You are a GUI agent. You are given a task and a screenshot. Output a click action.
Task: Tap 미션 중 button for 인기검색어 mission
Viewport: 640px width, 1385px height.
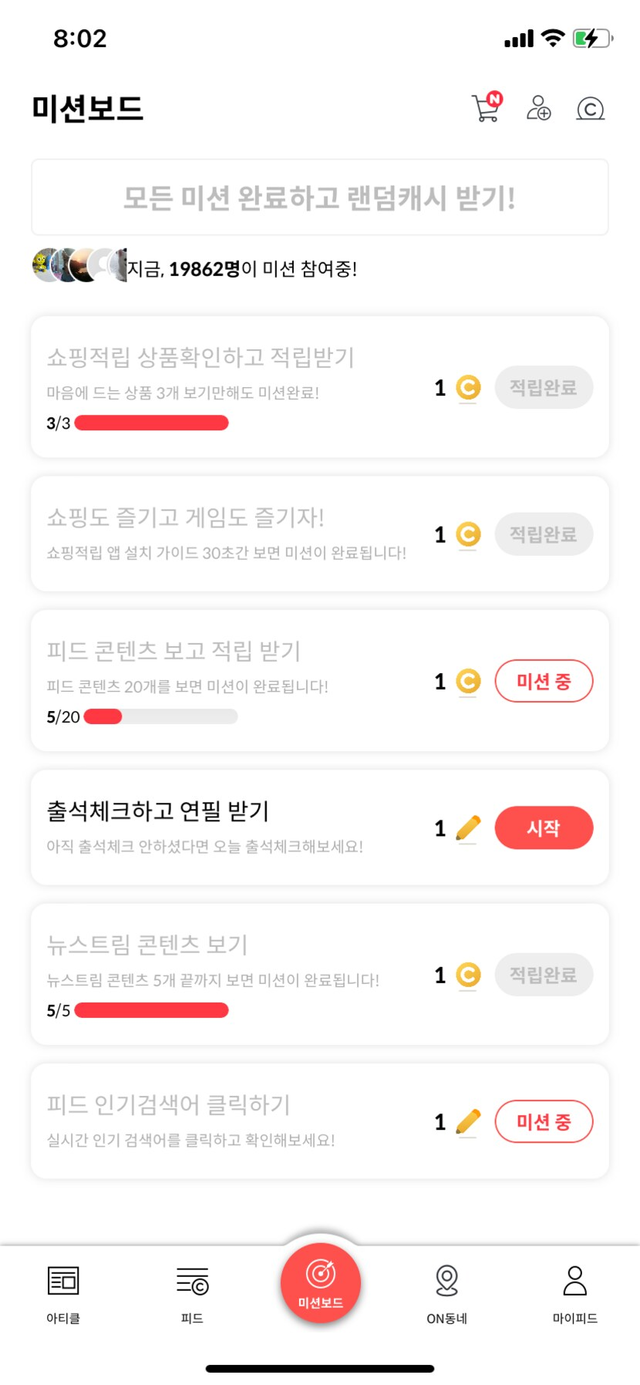pos(544,1122)
